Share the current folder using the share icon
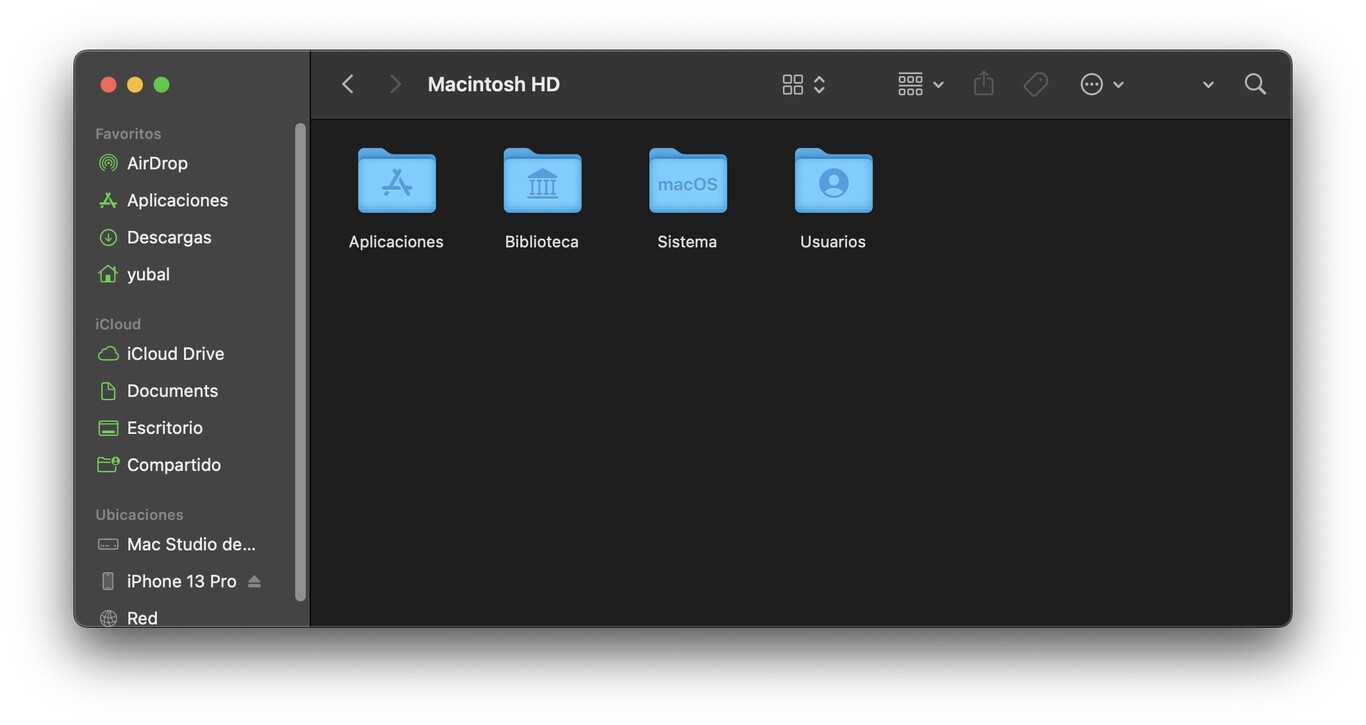 (983, 84)
